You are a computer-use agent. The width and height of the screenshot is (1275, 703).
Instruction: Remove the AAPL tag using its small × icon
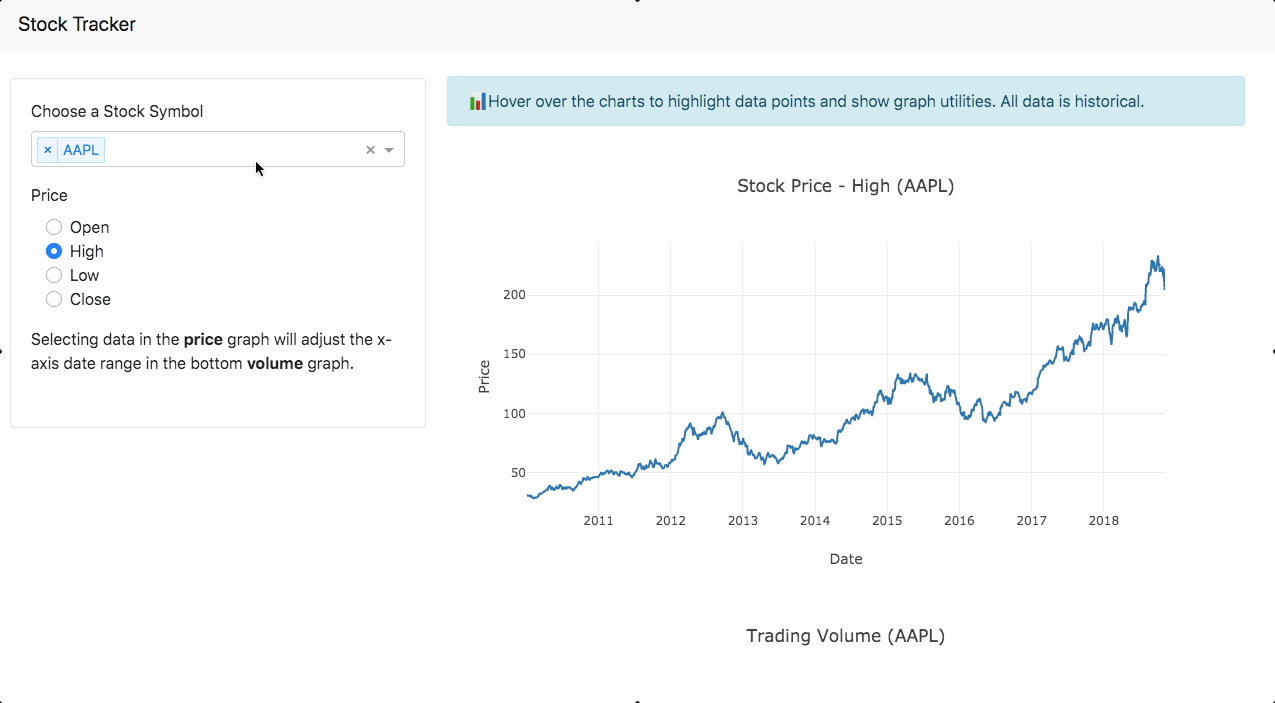click(47, 149)
